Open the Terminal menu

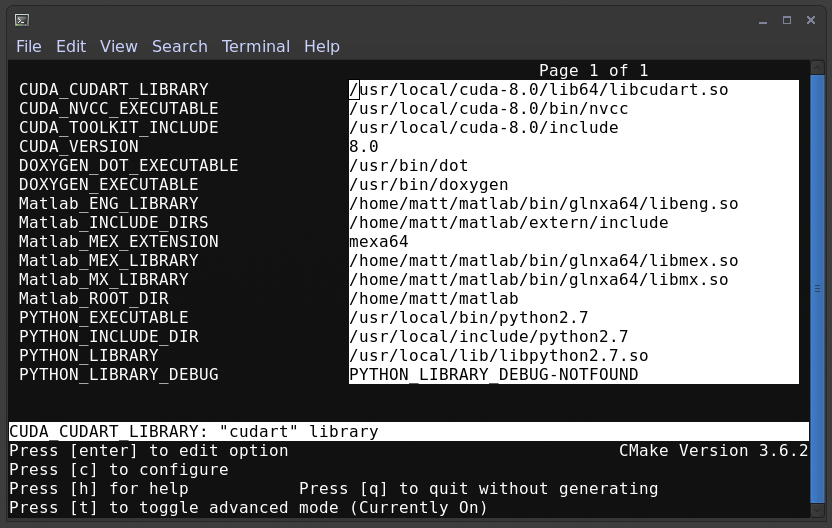256,47
